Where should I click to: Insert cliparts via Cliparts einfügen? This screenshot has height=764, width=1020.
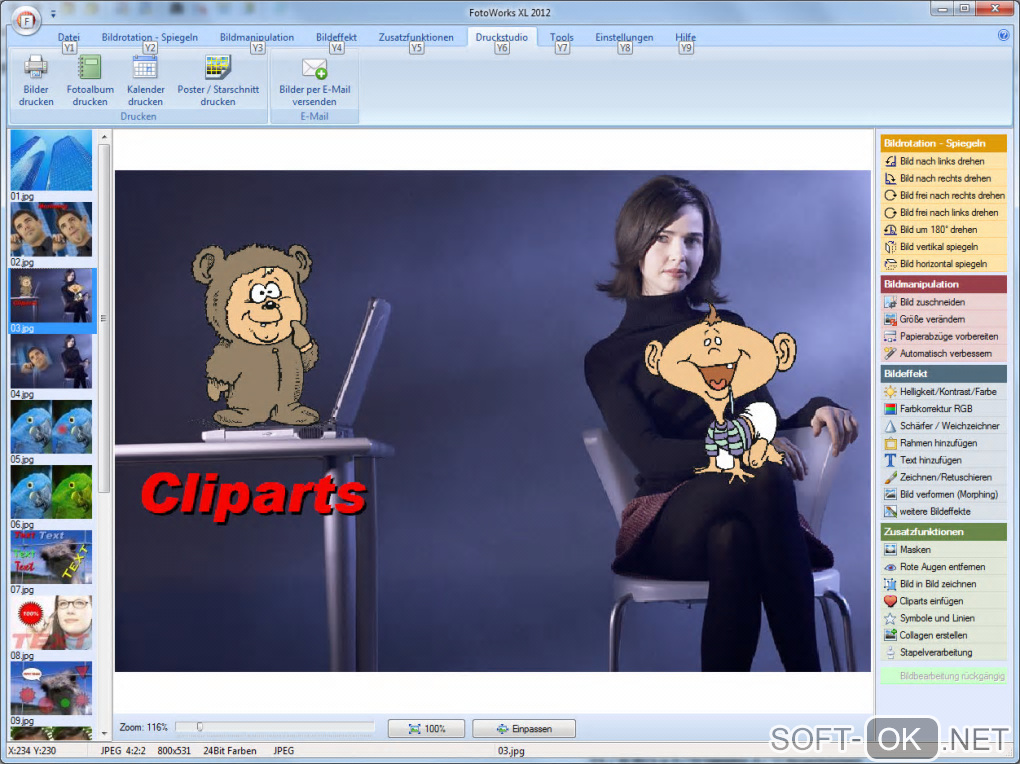[x=943, y=601]
